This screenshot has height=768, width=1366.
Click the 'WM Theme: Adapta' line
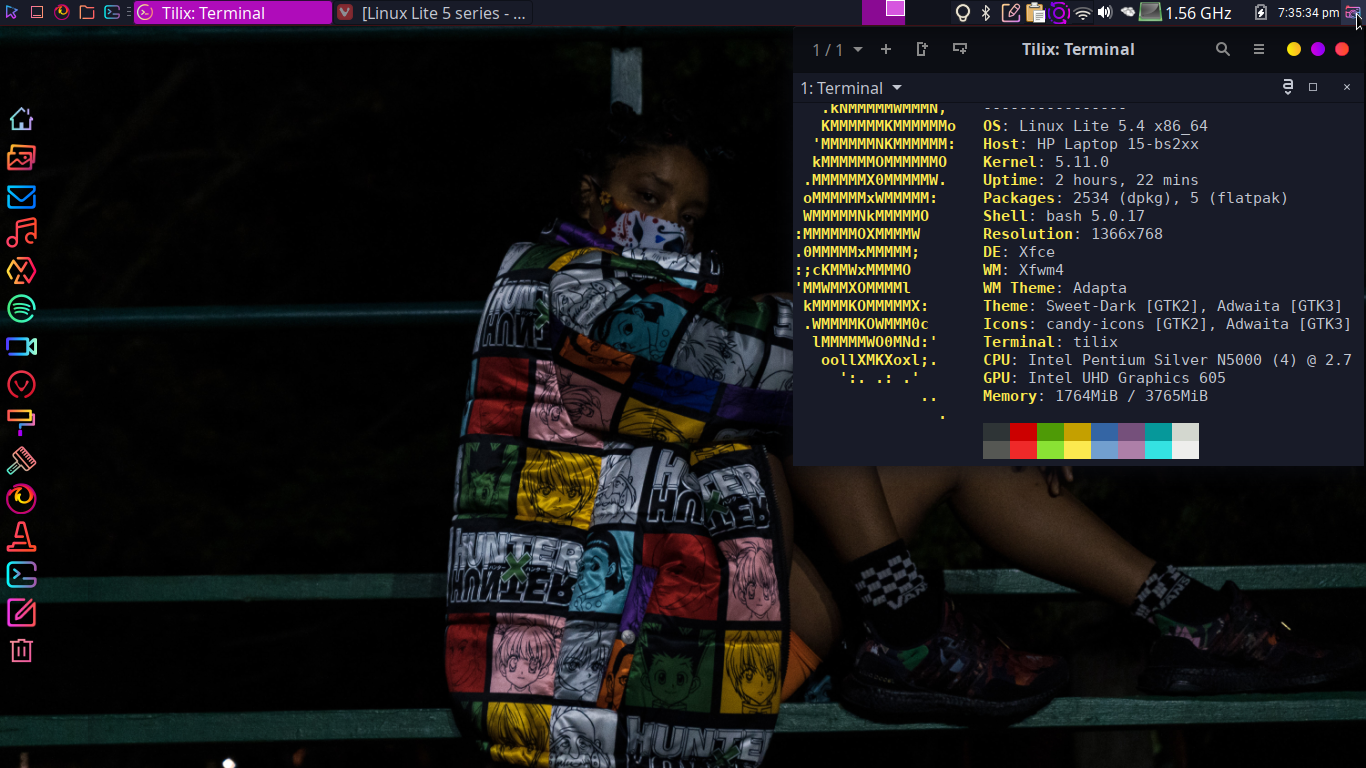[x=1055, y=288]
